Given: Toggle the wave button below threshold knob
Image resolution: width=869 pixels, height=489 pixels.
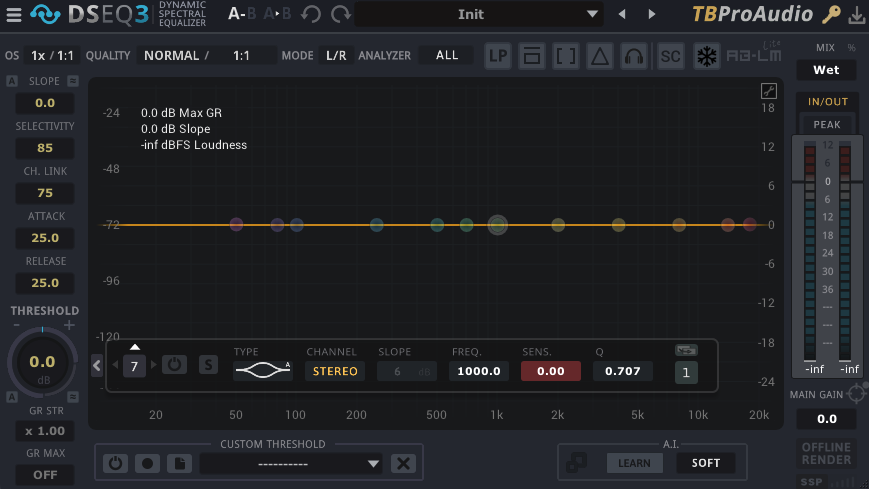Looking at the screenshot, I should pyautogui.click(x=73, y=397).
